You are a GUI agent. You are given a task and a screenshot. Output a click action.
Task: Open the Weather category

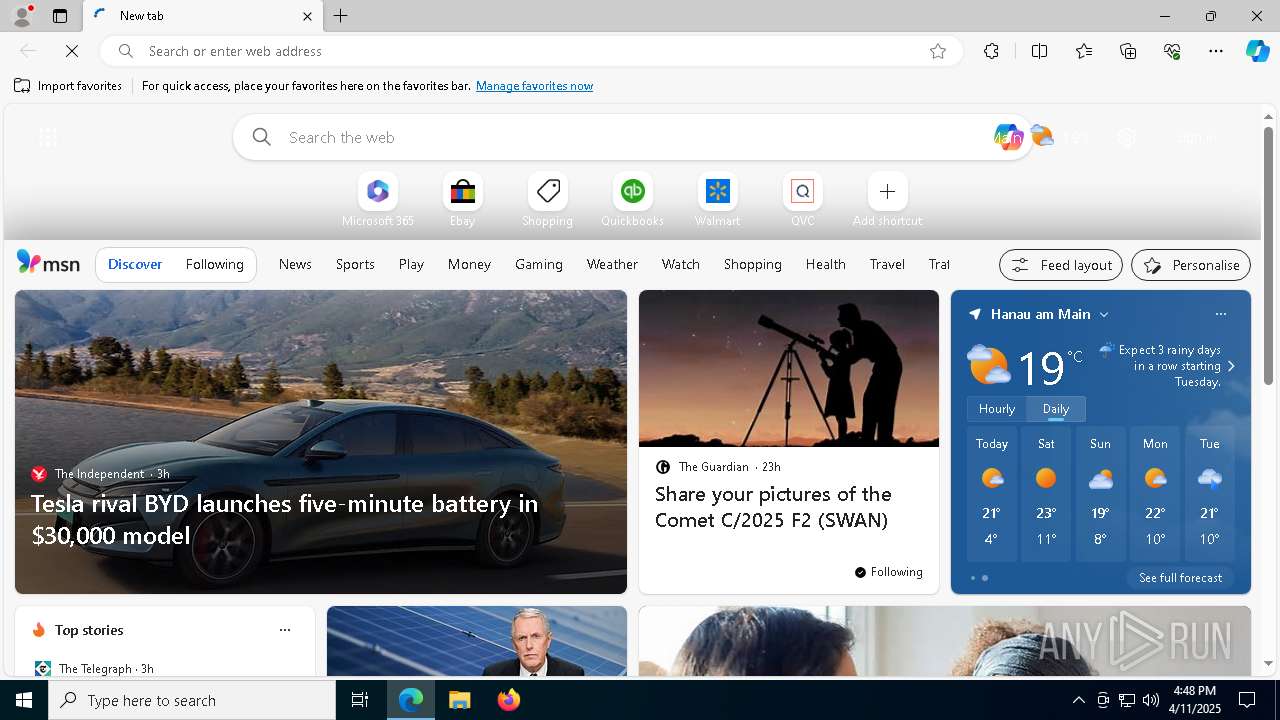pyautogui.click(x=612, y=264)
